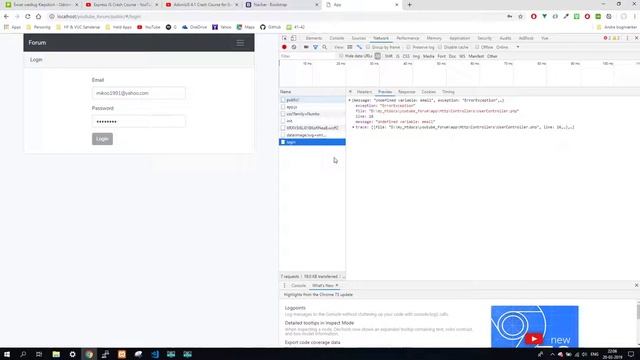The width and height of the screenshot is (640, 360).
Task: Select large request rows view icon
Action: [x=350, y=47]
